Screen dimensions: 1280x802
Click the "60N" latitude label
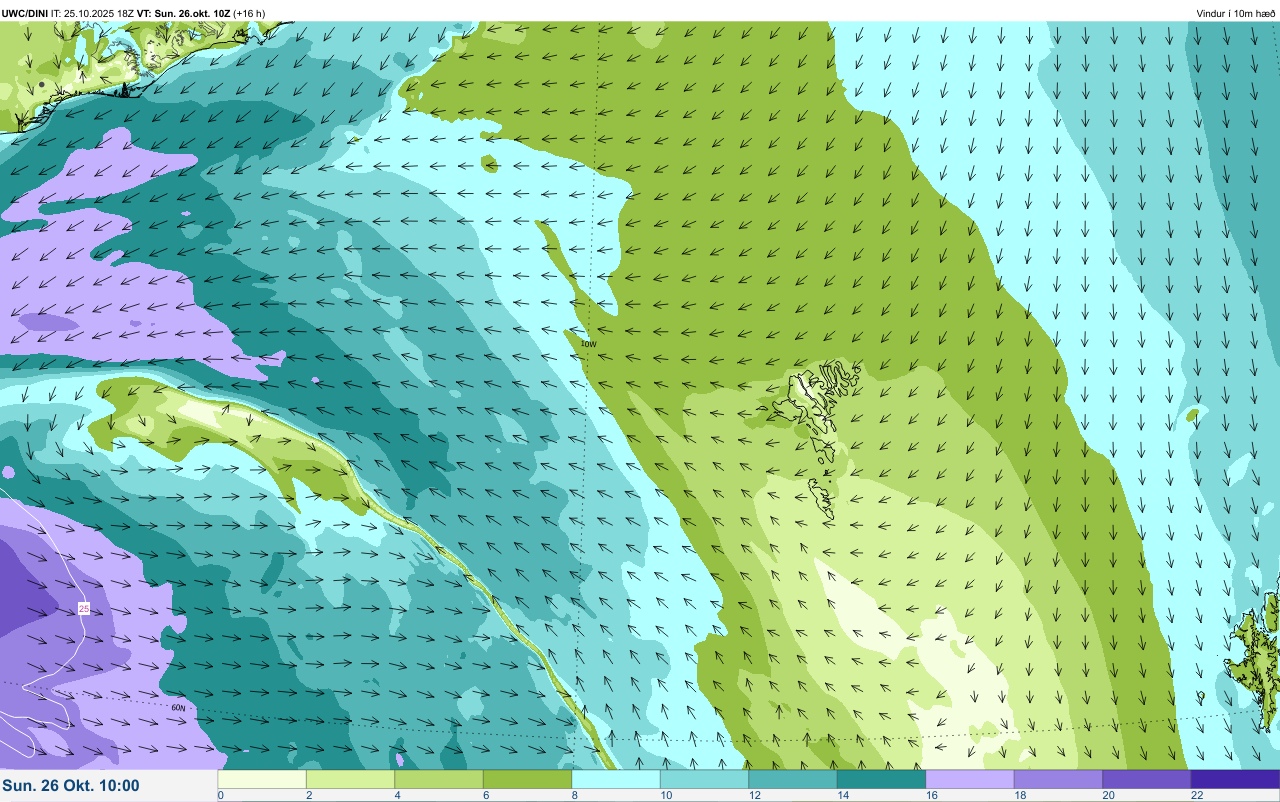pyautogui.click(x=178, y=708)
